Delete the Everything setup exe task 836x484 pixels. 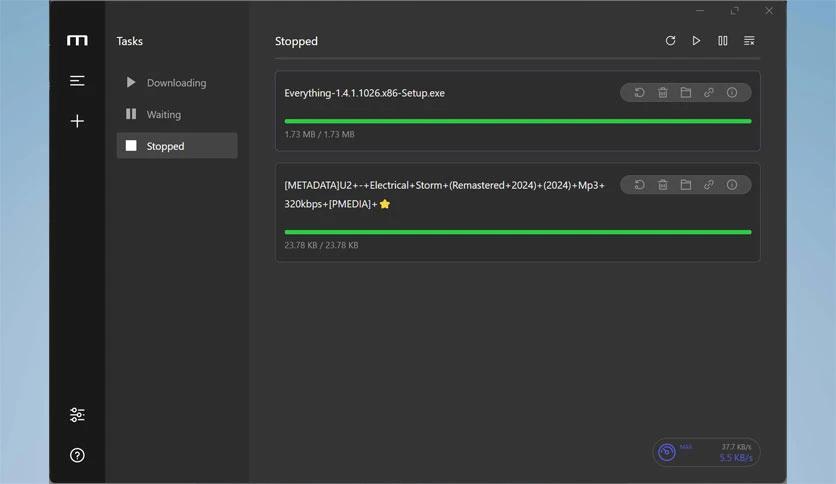[x=663, y=93]
